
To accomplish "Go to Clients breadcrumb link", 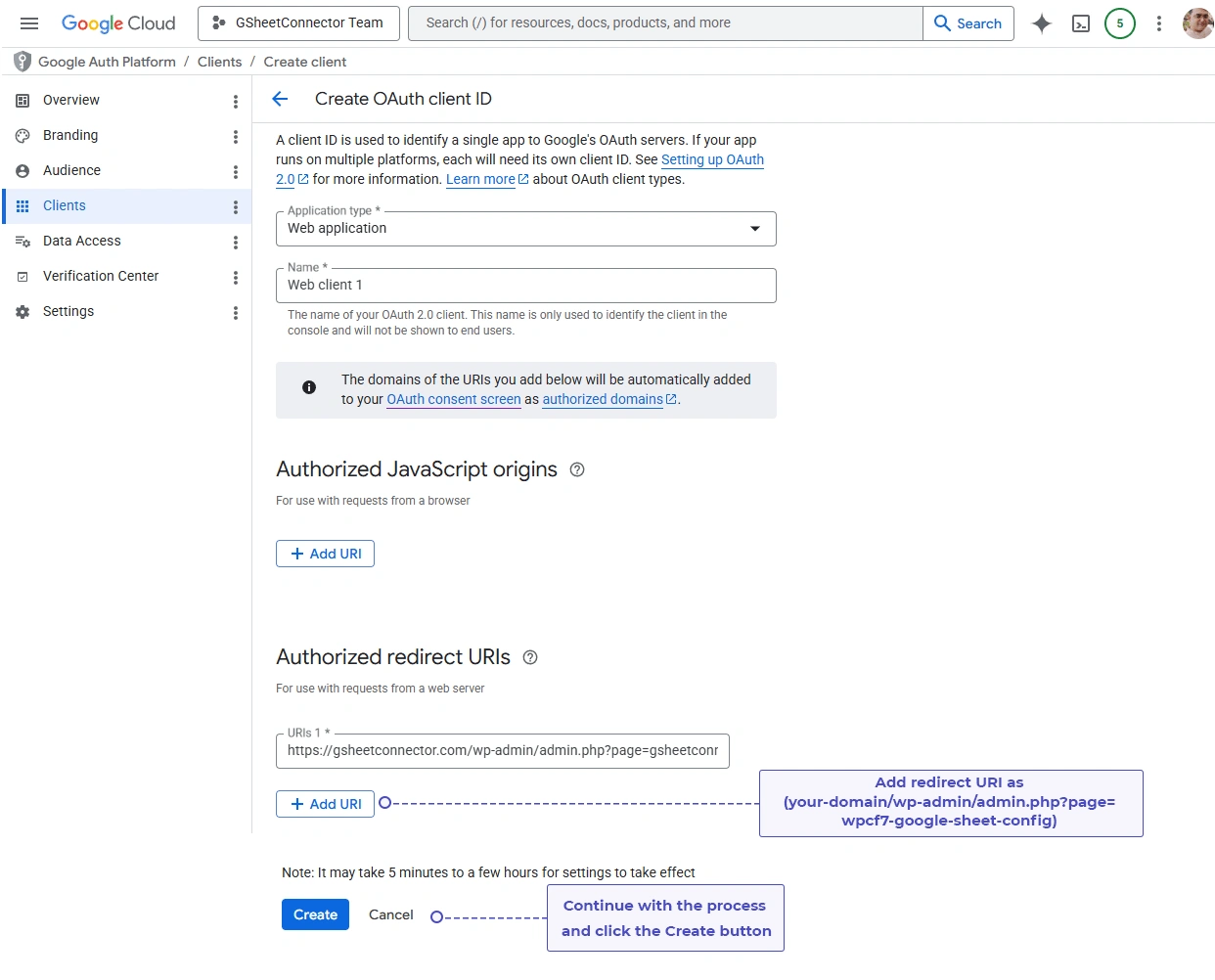I will (x=219, y=62).
